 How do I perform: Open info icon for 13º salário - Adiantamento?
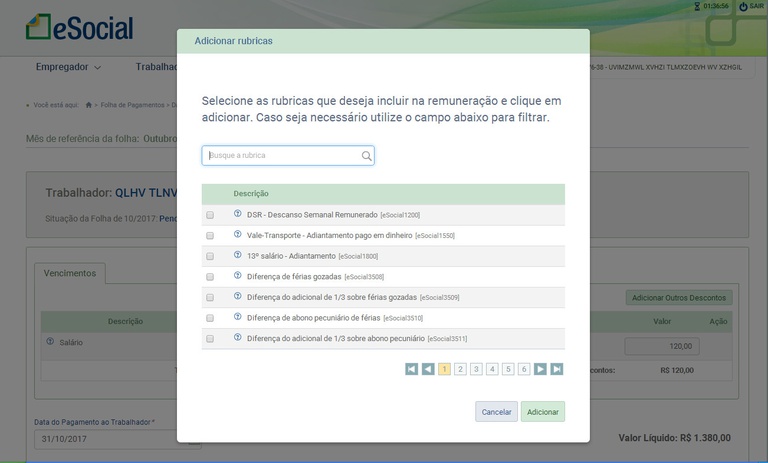click(x=238, y=255)
